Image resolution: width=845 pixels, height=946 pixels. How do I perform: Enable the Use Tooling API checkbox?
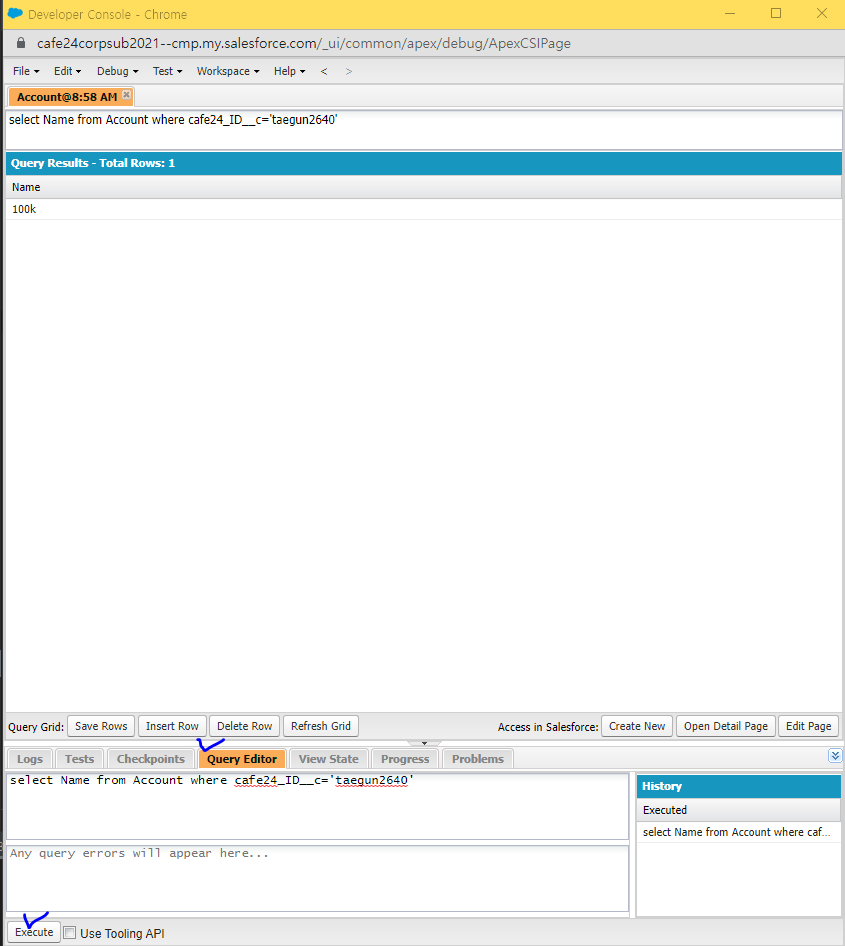pyautogui.click(x=70, y=933)
